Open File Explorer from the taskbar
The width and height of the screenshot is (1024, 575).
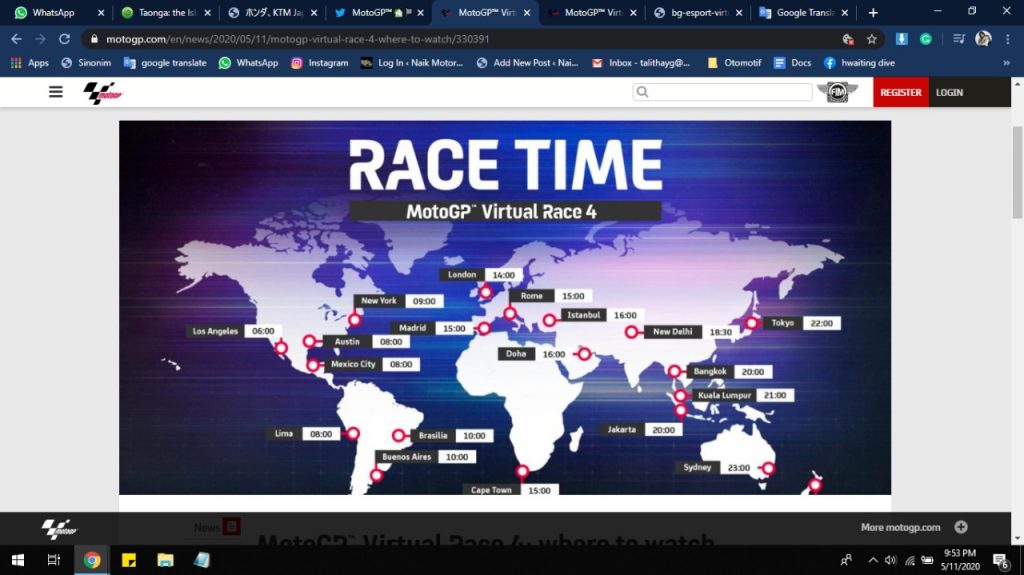pos(165,559)
